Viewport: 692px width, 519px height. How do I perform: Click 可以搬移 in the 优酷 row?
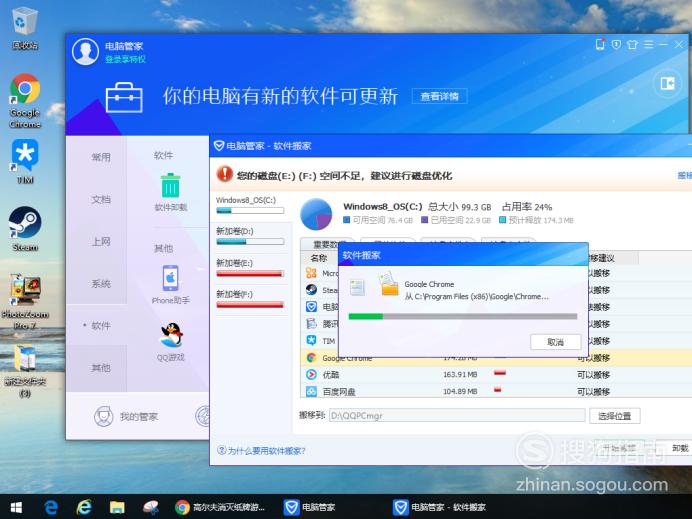click(594, 375)
